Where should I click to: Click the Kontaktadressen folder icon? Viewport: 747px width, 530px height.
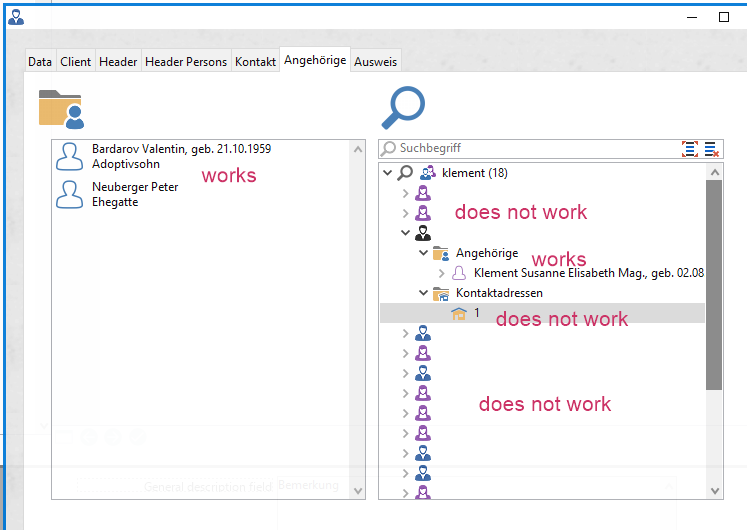pos(440,294)
